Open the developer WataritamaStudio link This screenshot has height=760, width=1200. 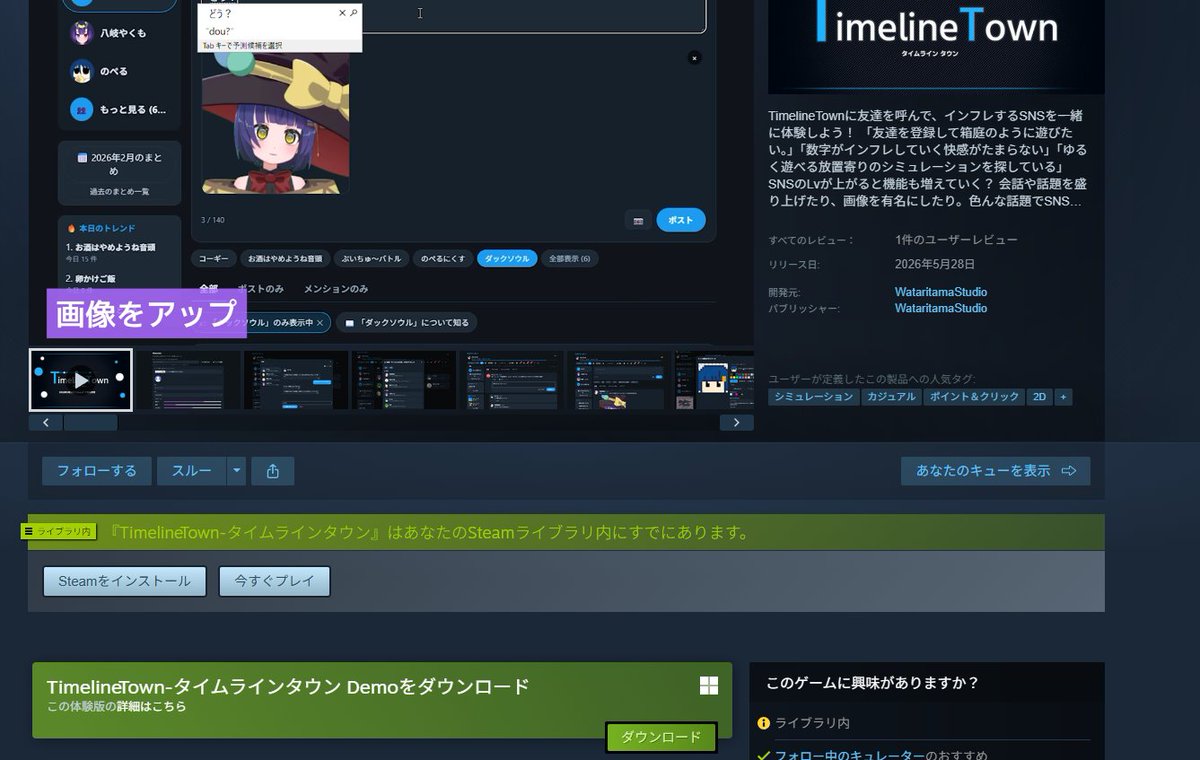pos(941,292)
